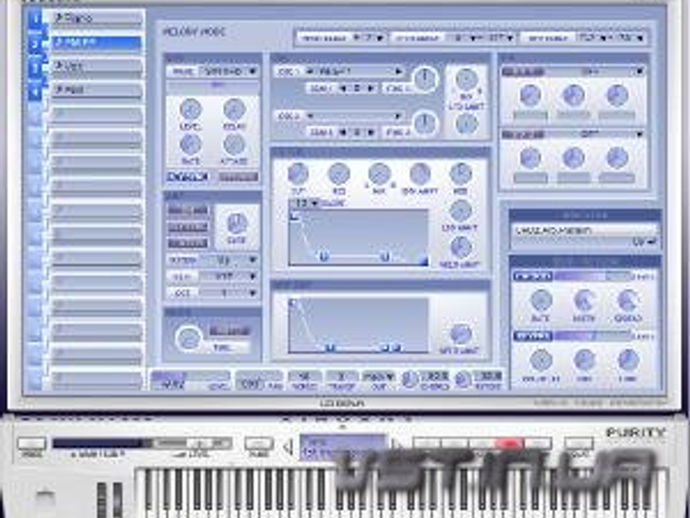Viewport: 690px width, 518px height.
Task: Click the first knob of the upper effect unit
Action: tap(530, 96)
